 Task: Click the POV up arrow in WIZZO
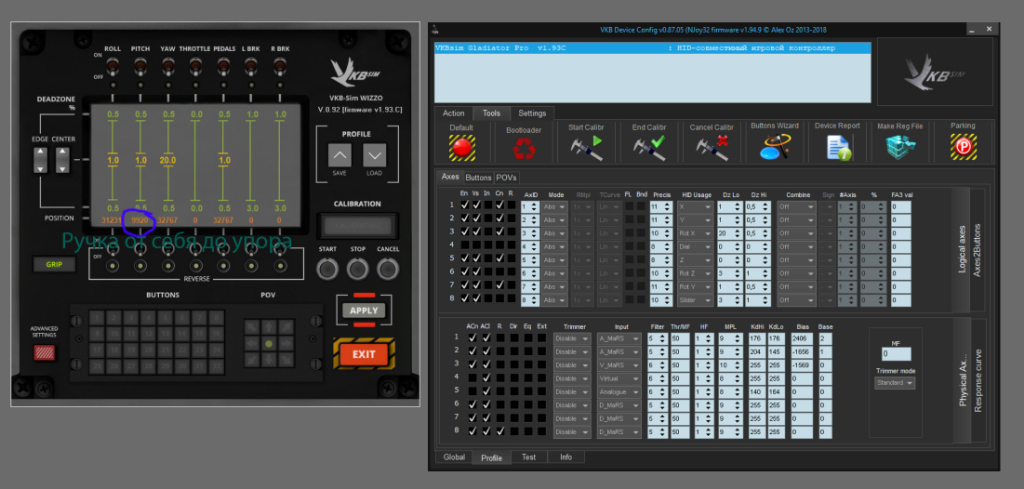pyautogui.click(x=268, y=326)
